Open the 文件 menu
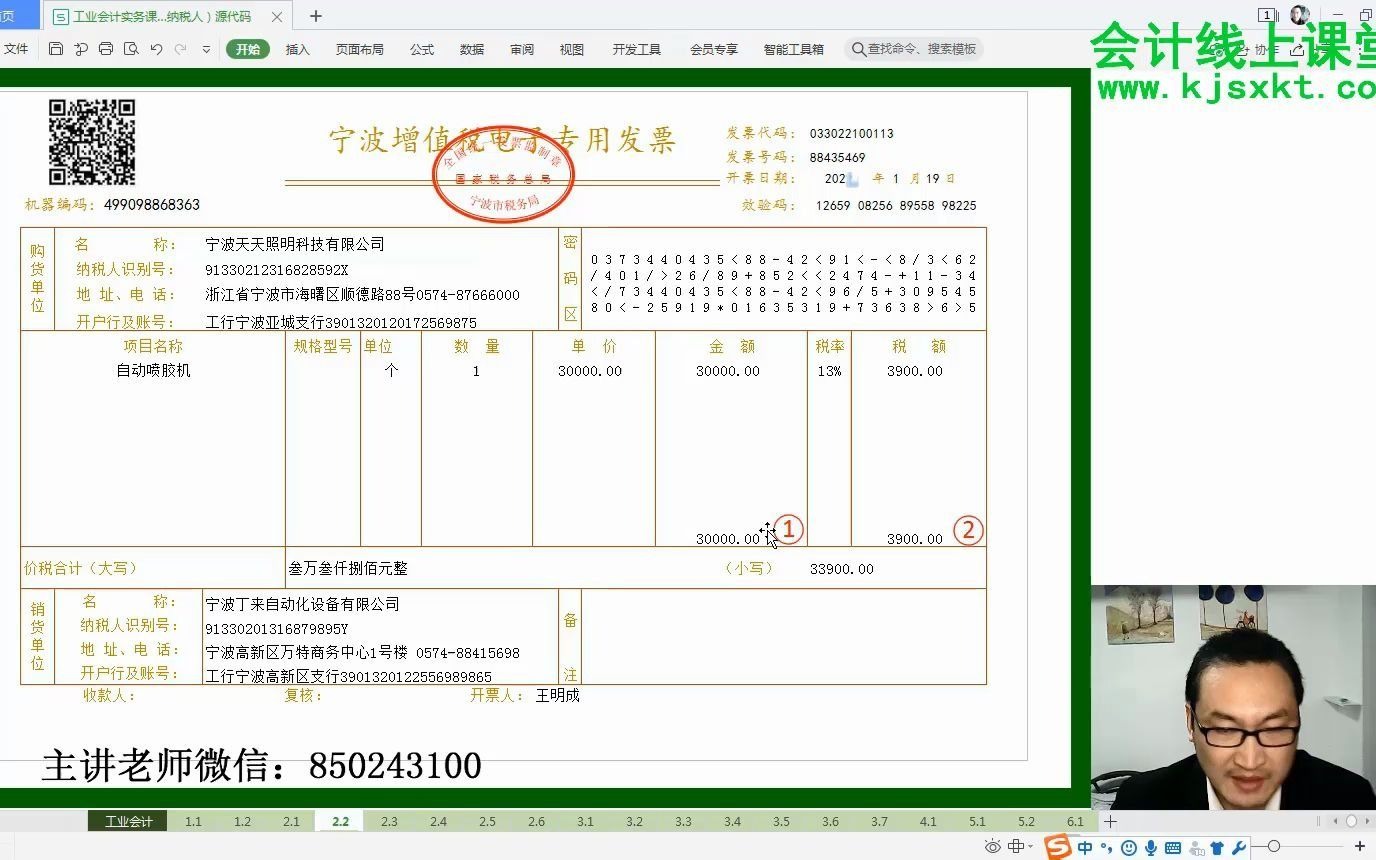Image resolution: width=1376 pixels, height=860 pixels. [16, 49]
